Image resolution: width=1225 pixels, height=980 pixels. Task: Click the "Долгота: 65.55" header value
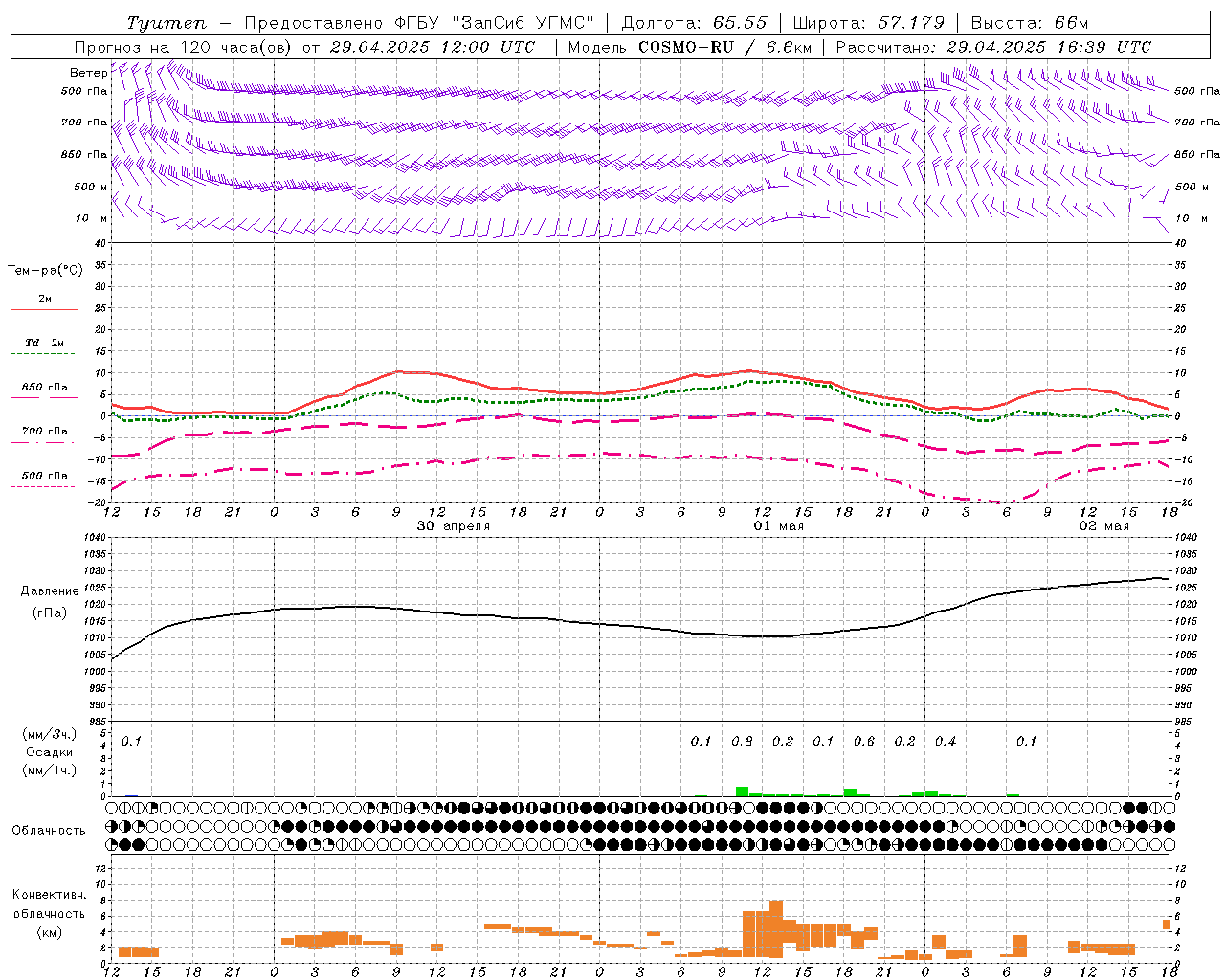(x=694, y=23)
